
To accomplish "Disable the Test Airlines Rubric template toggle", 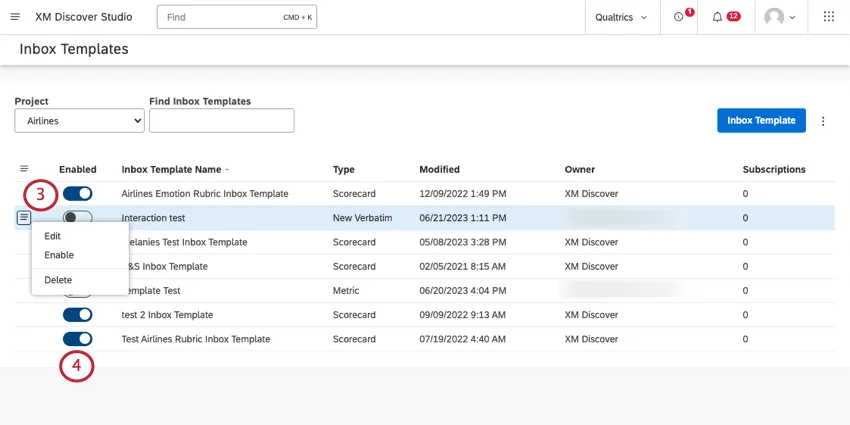I will coord(77,339).
